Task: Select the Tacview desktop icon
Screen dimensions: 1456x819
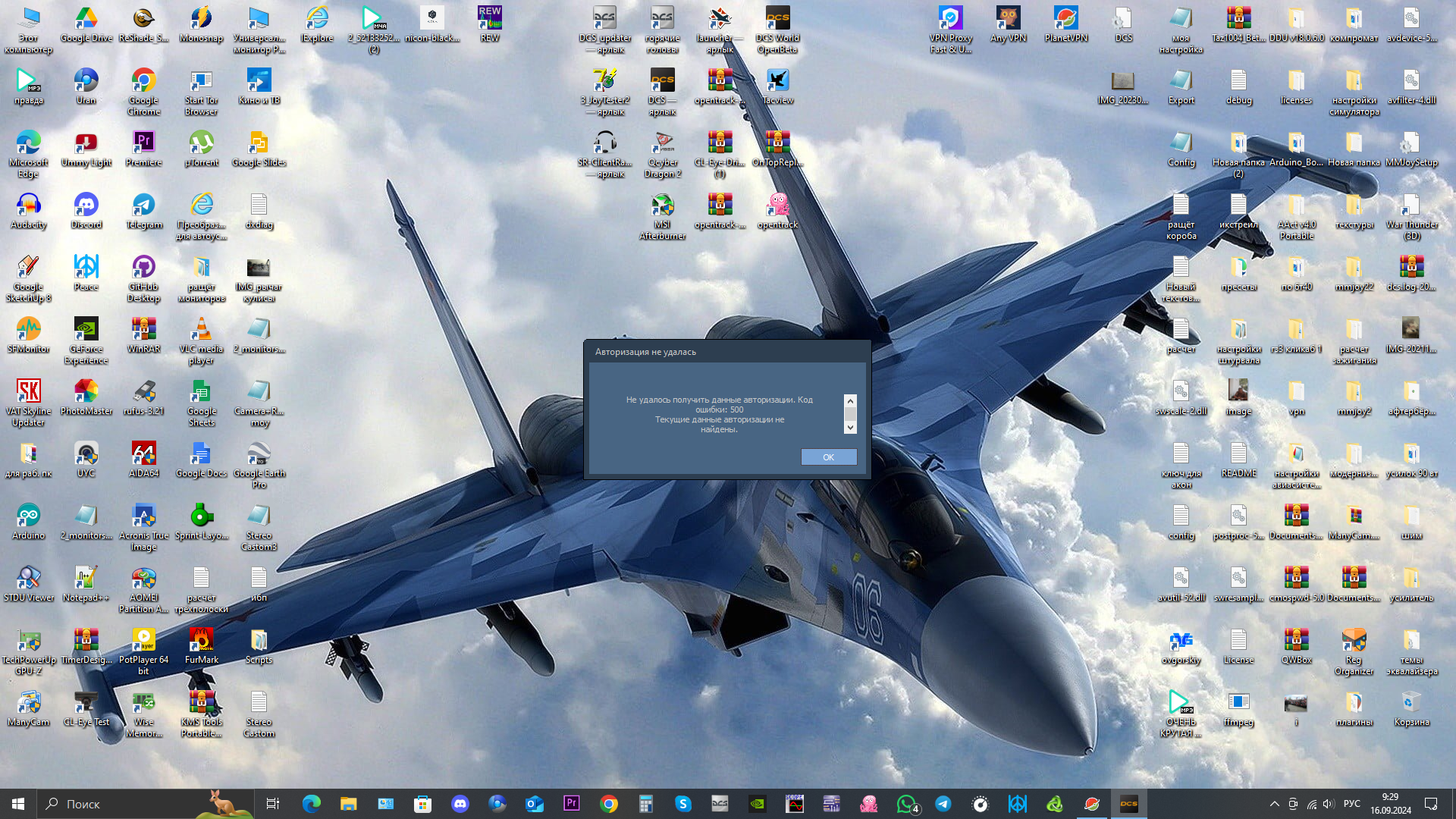Action: (x=777, y=86)
